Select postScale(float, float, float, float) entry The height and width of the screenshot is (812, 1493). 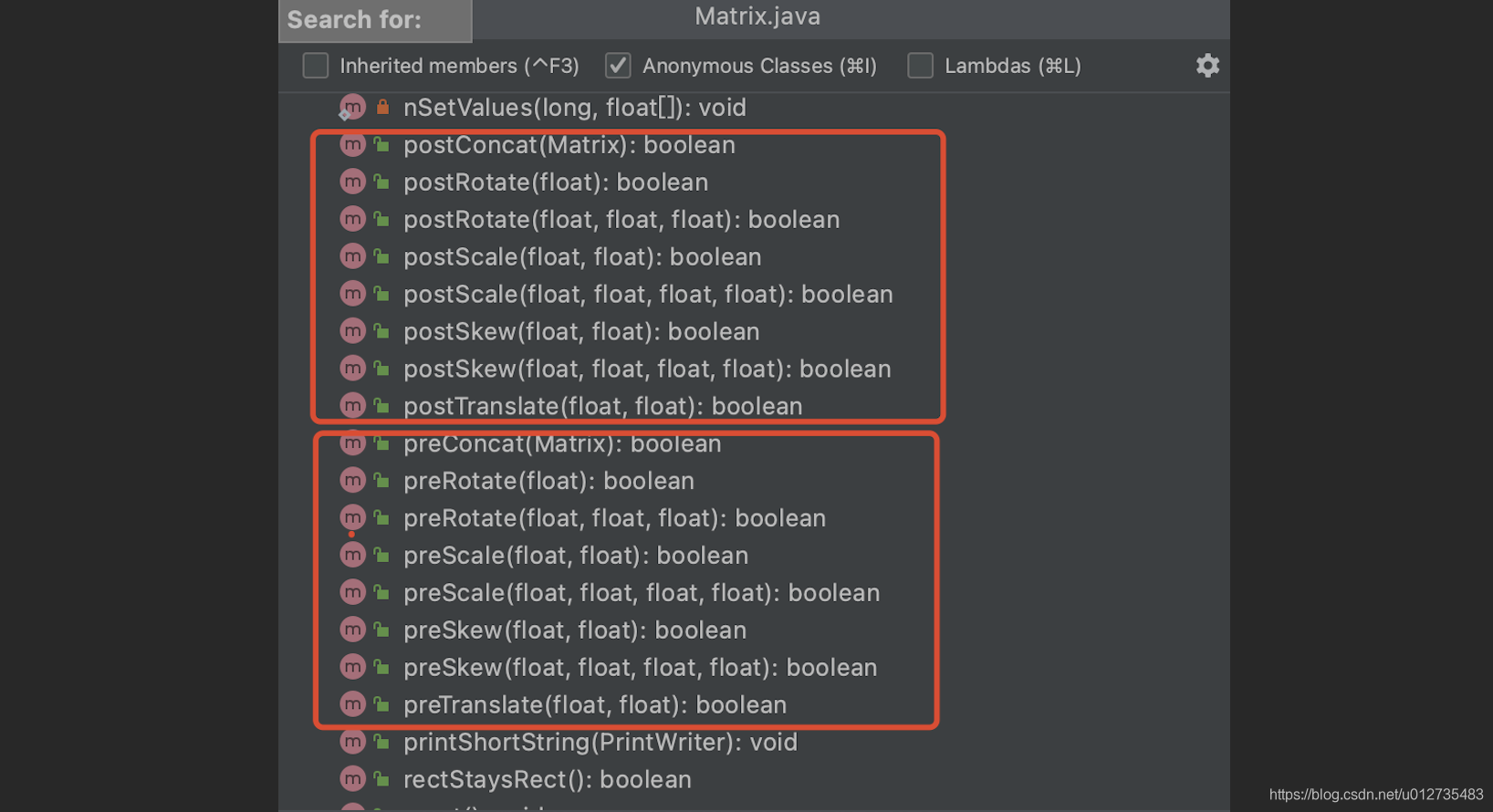click(648, 293)
